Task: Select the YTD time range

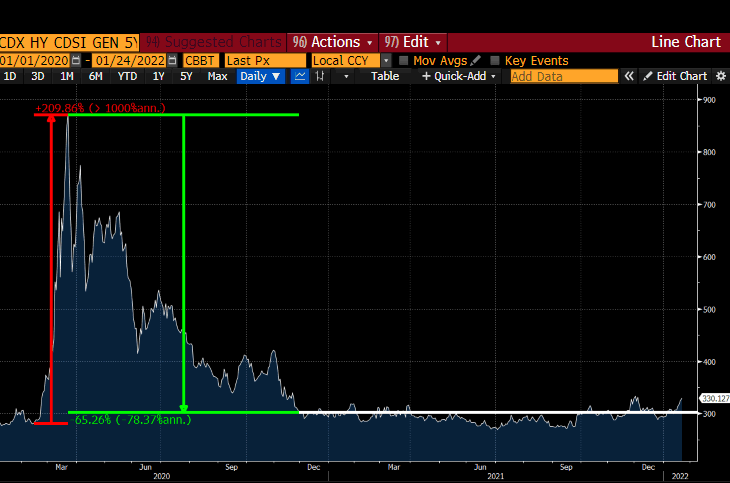Action: click(x=127, y=76)
